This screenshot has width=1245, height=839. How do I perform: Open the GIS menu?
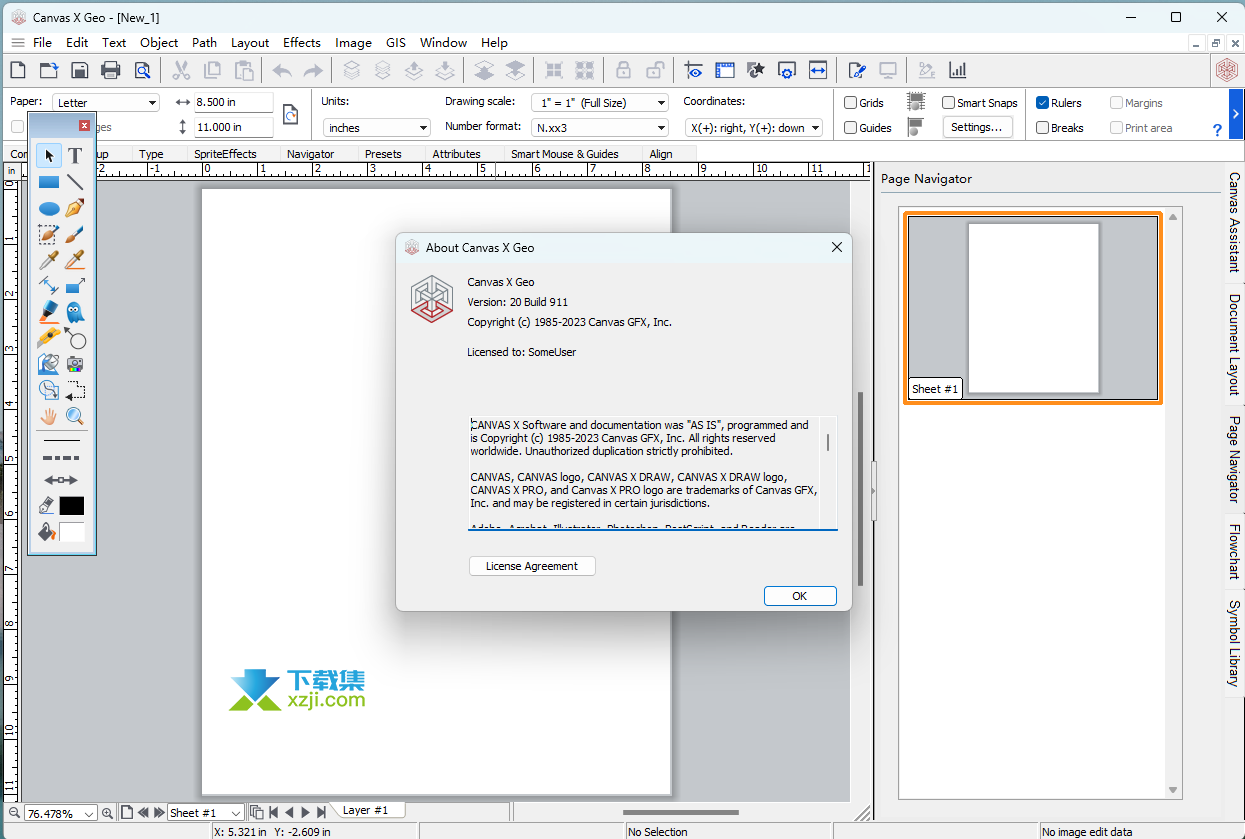click(396, 43)
